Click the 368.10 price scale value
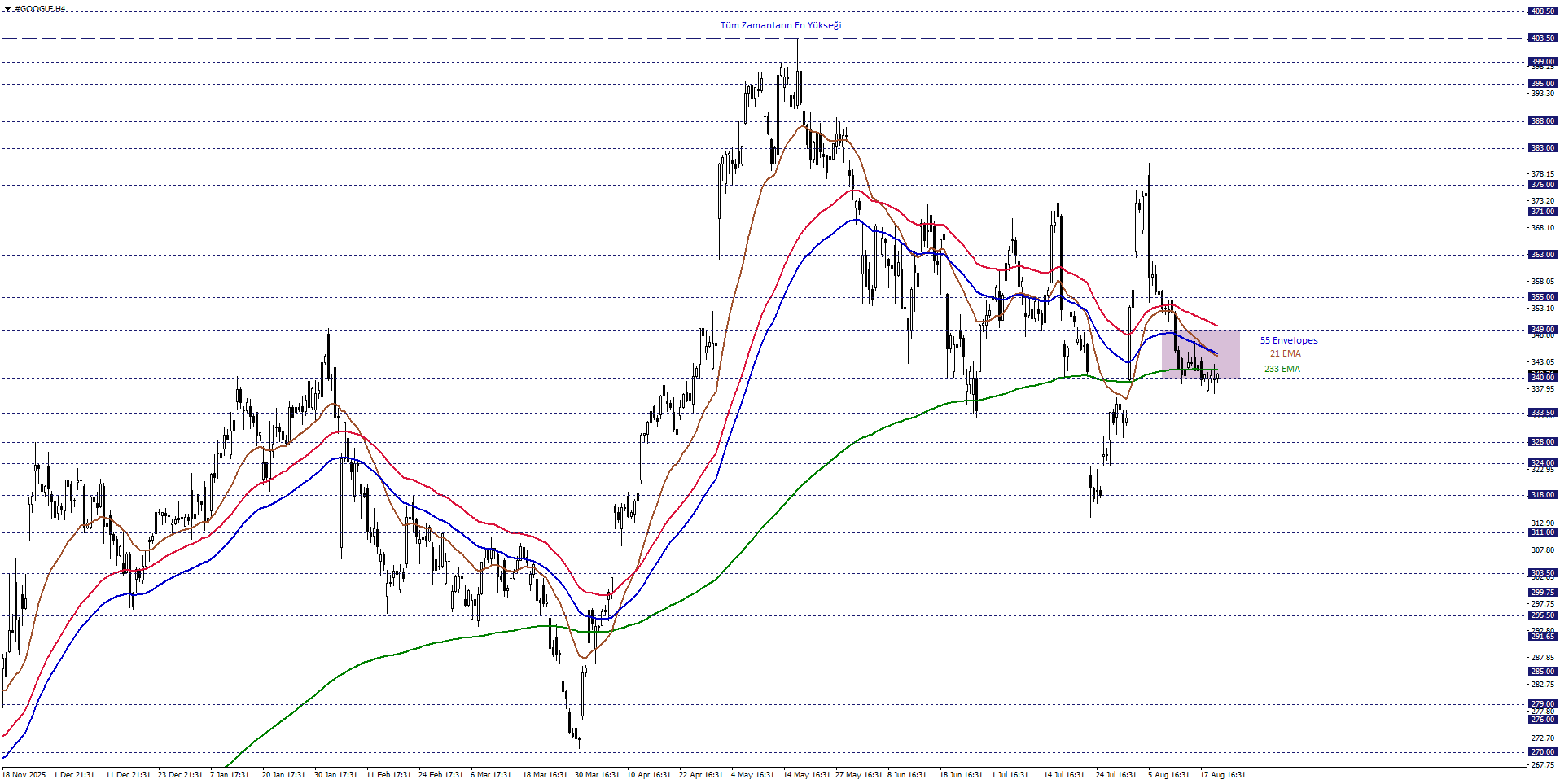The height and width of the screenshot is (784, 1560). click(1543, 228)
